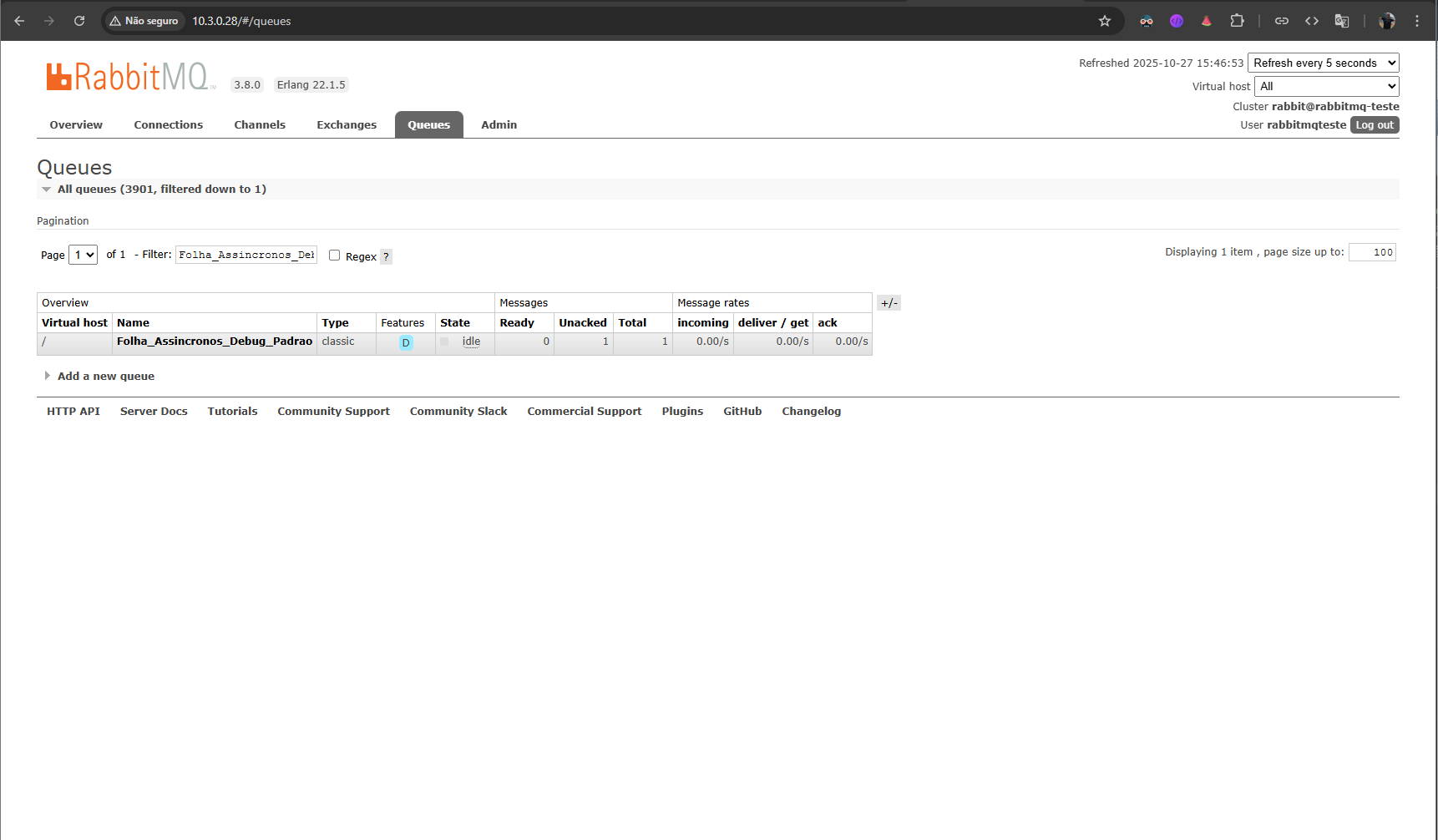
Task: Click the +/- column selector
Action: tap(889, 303)
